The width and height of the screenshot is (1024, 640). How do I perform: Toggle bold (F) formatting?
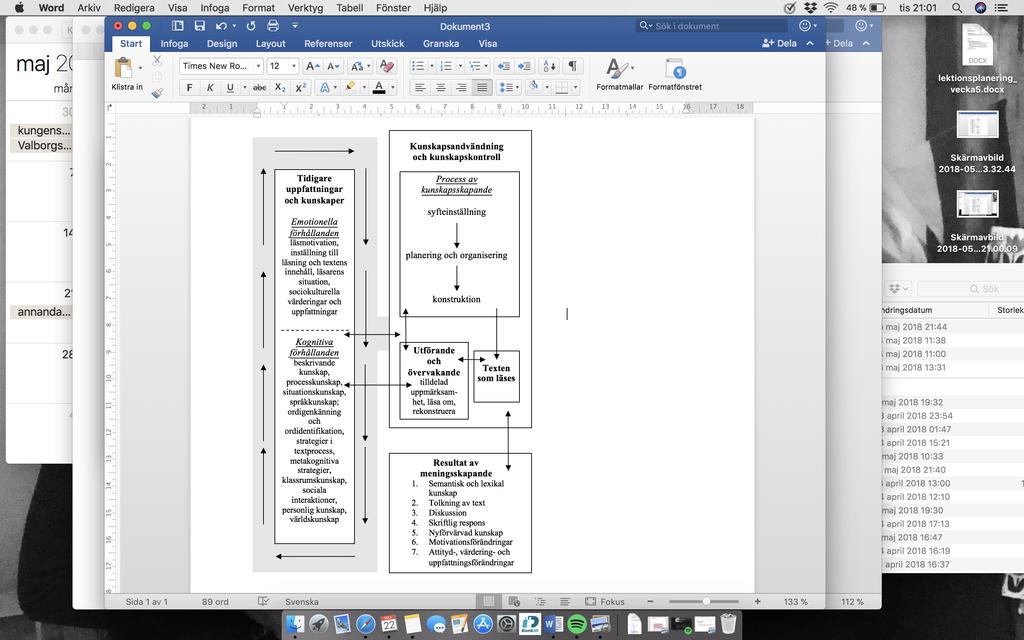(189, 88)
